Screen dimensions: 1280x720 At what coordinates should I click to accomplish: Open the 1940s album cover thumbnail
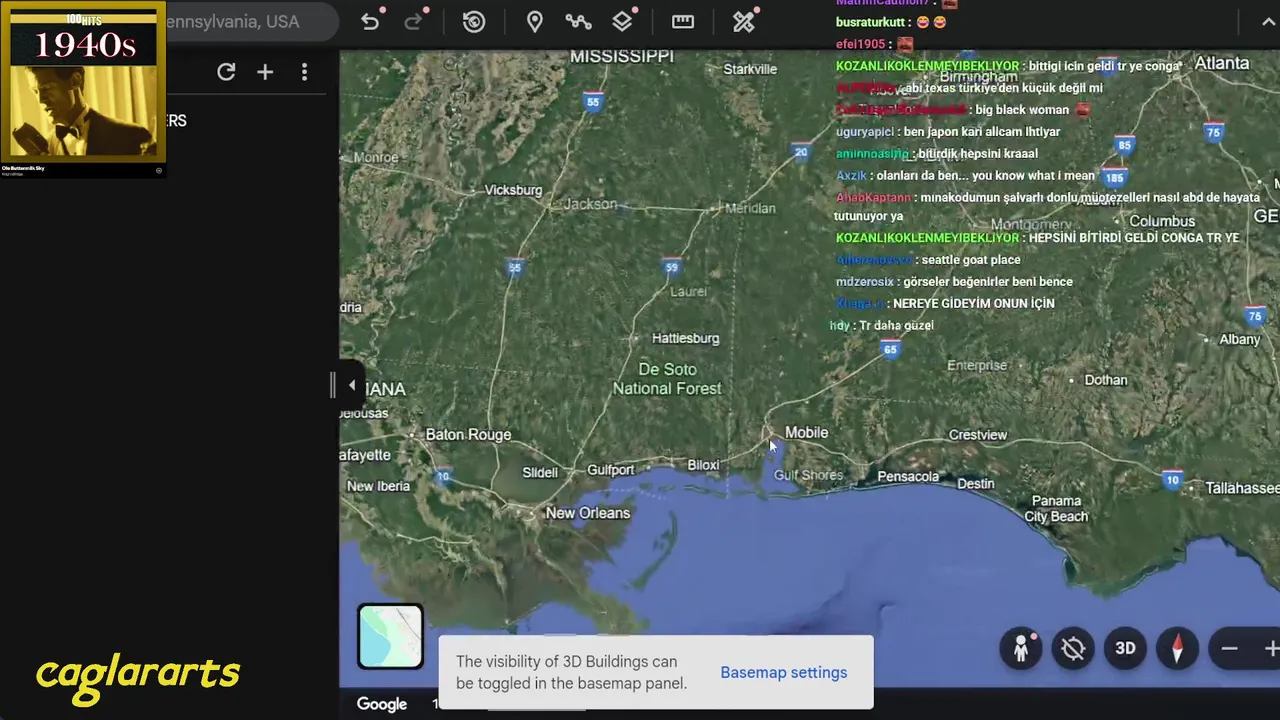tap(83, 83)
